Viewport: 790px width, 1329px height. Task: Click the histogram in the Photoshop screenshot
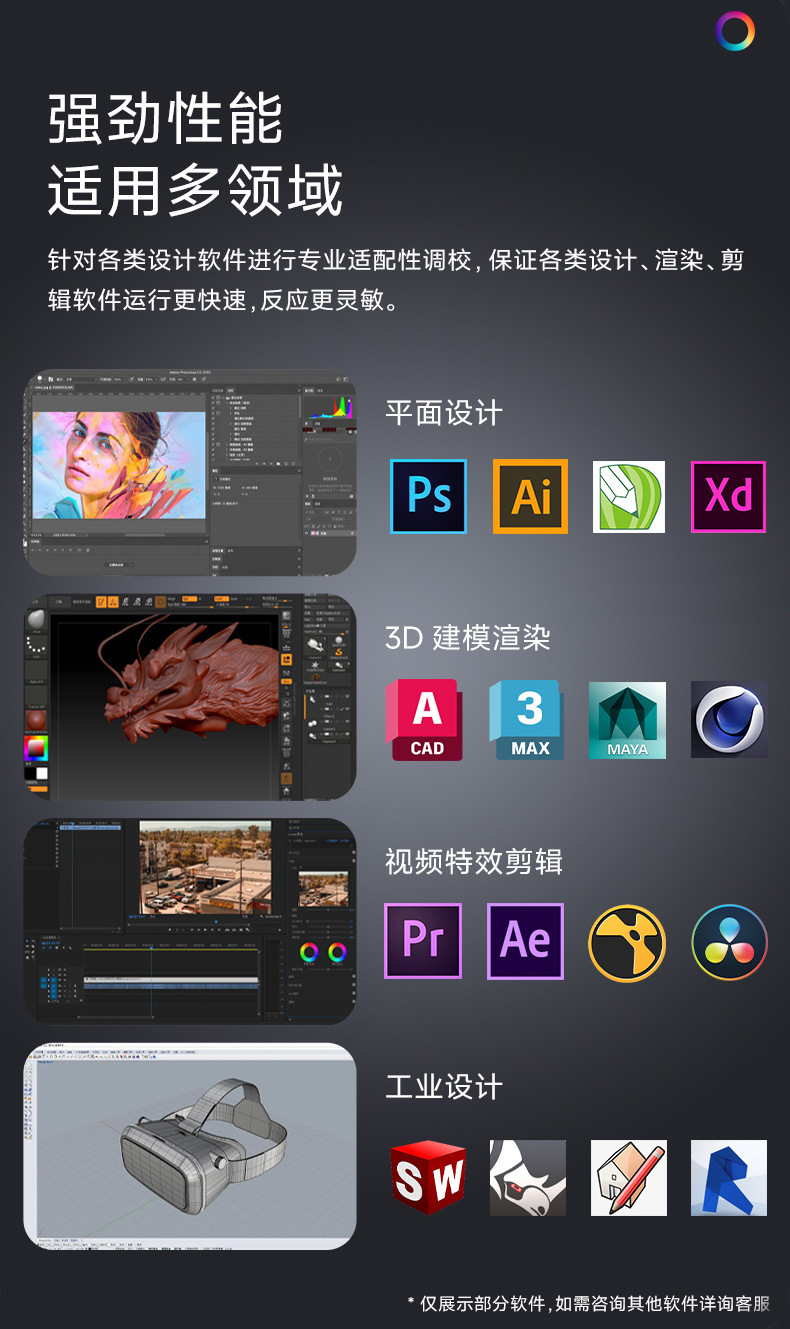(x=330, y=406)
